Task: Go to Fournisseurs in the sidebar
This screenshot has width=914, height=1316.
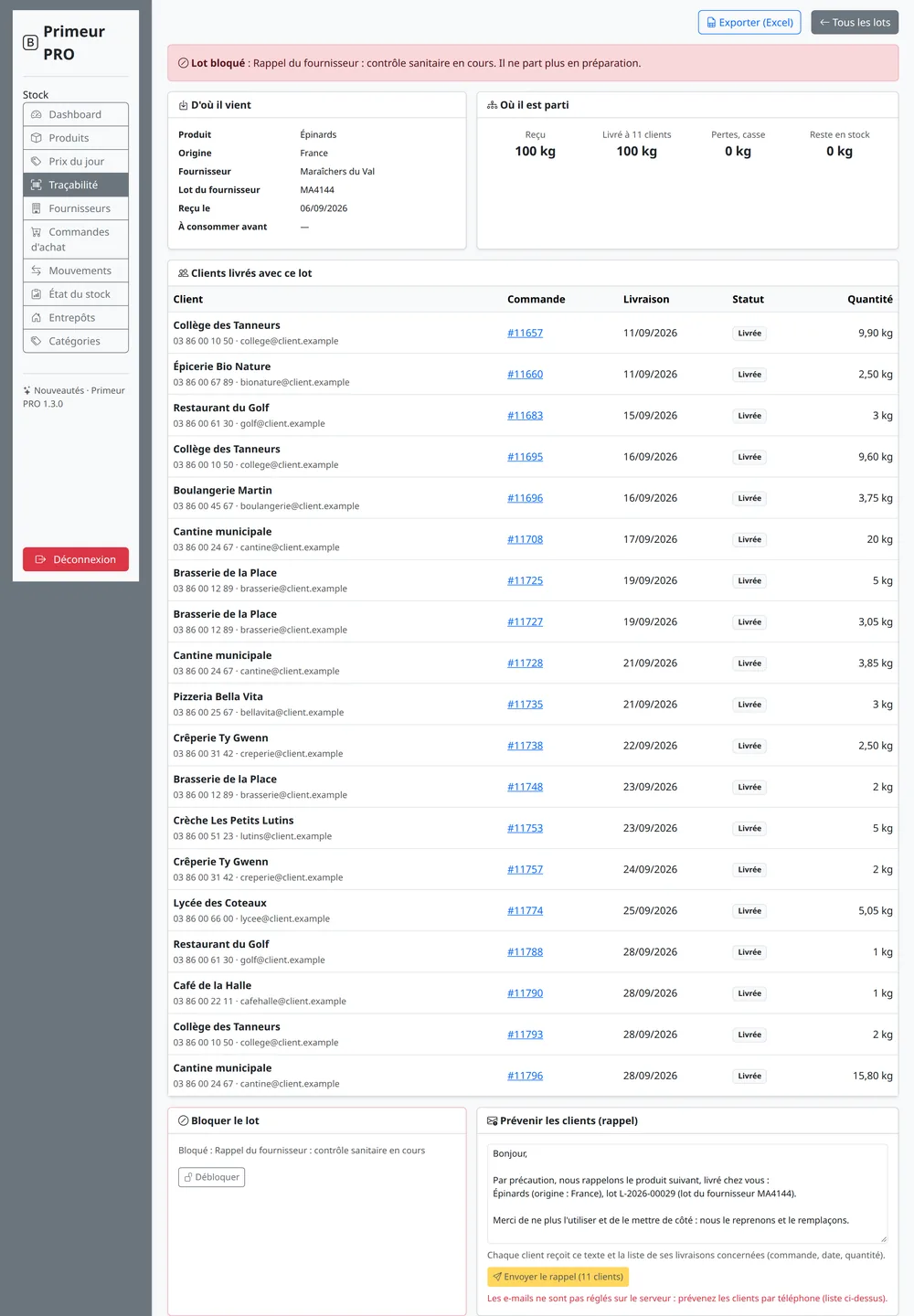Action: click(x=76, y=208)
